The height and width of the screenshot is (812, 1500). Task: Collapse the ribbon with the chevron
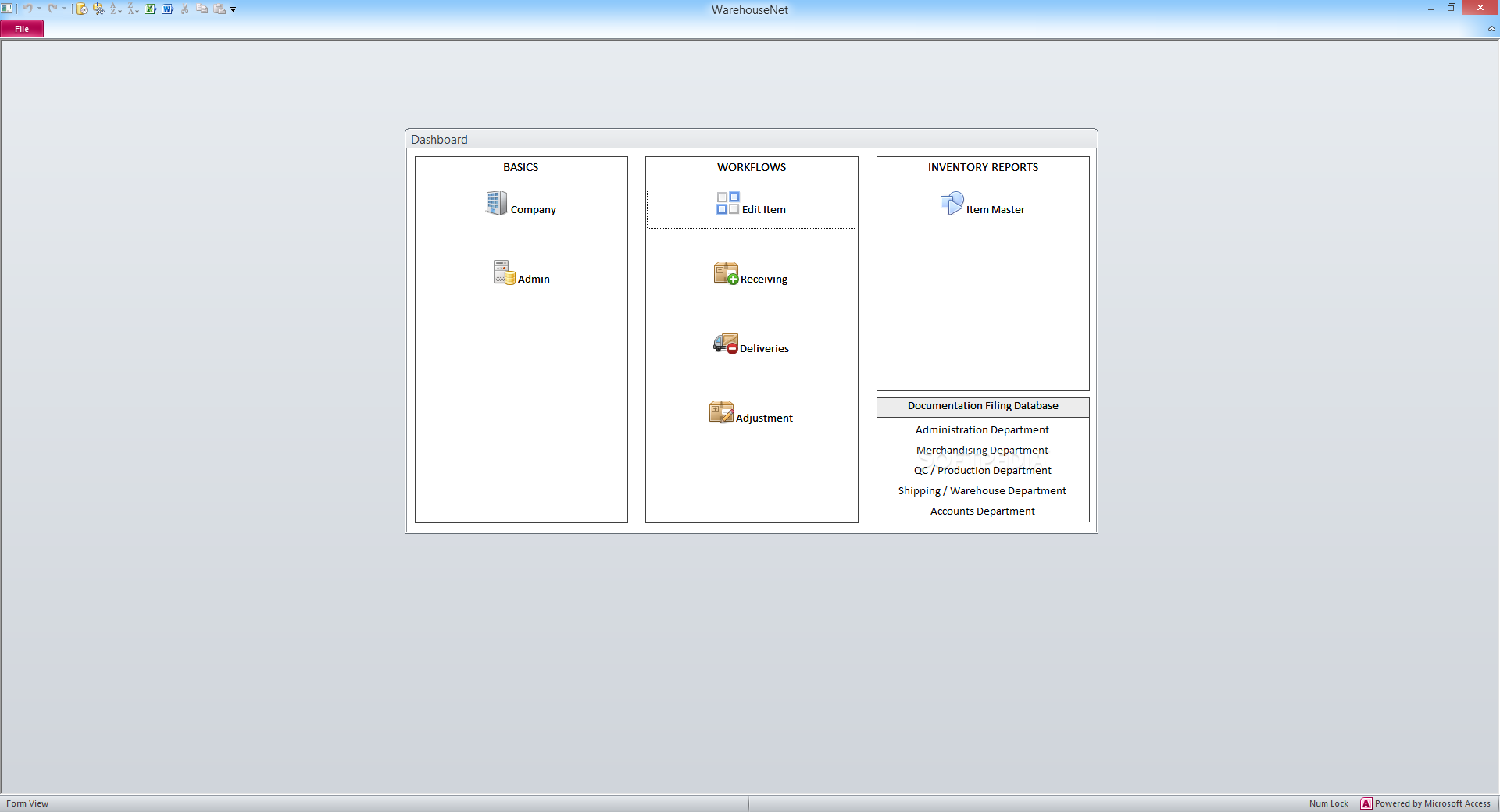click(1491, 29)
